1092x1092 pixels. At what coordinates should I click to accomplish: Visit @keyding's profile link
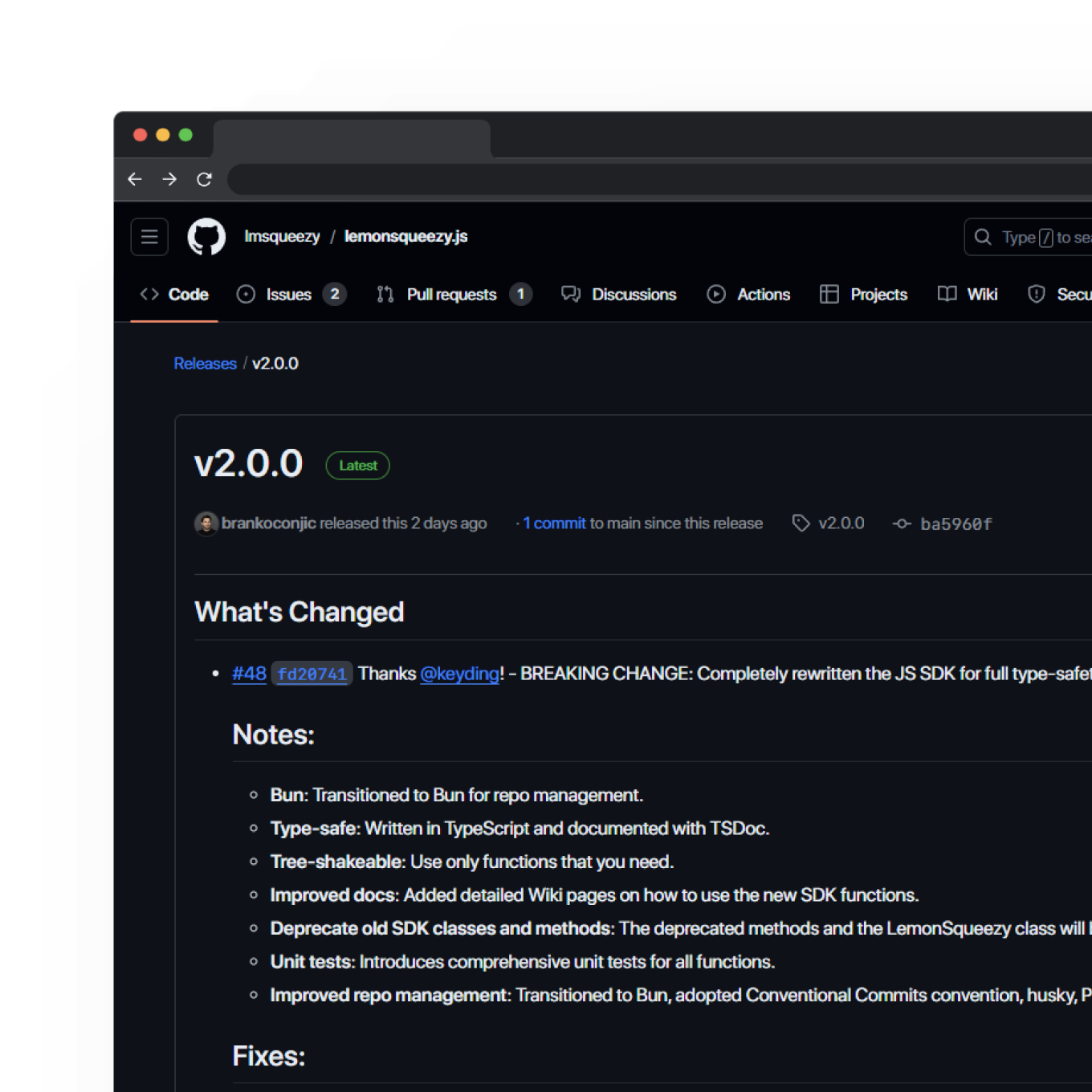click(x=459, y=674)
